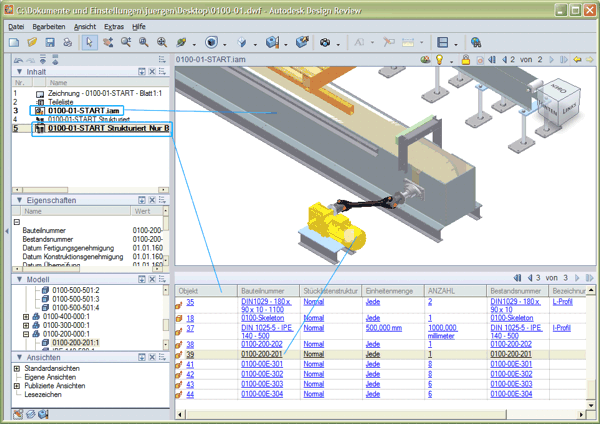Click the Print icon in toolbar
Image resolution: width=600 pixels, height=424 pixels.
68,42
